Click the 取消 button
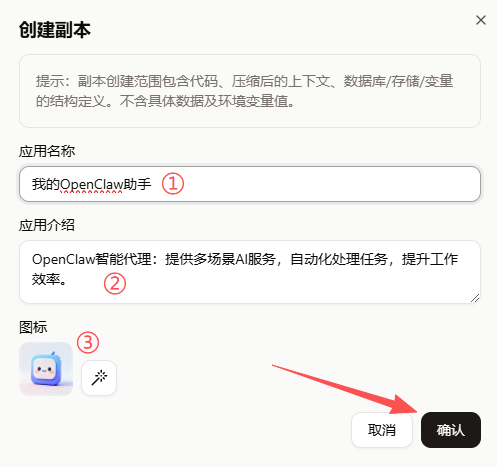This screenshot has width=497, height=467. 382,430
